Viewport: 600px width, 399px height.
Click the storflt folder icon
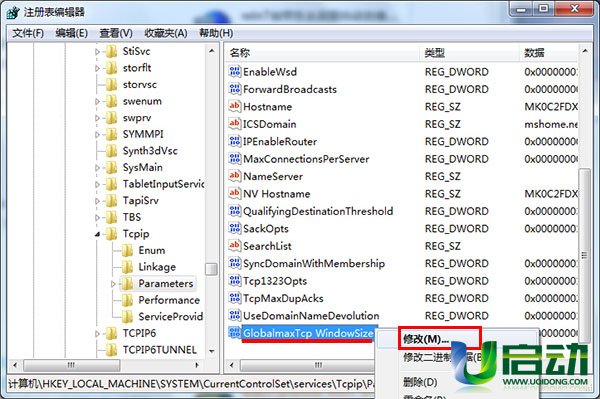pos(111,68)
